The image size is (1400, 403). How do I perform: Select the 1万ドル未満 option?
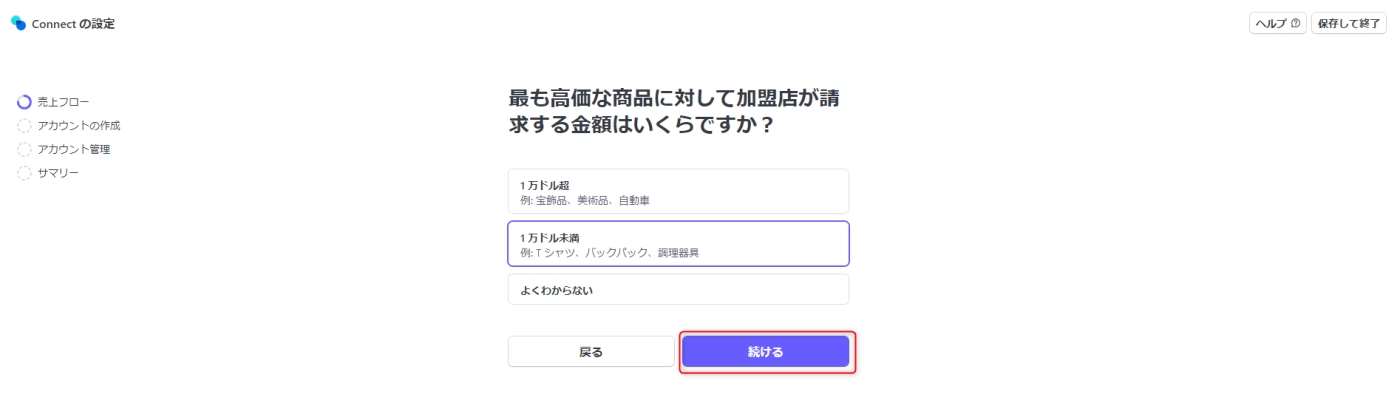678,243
